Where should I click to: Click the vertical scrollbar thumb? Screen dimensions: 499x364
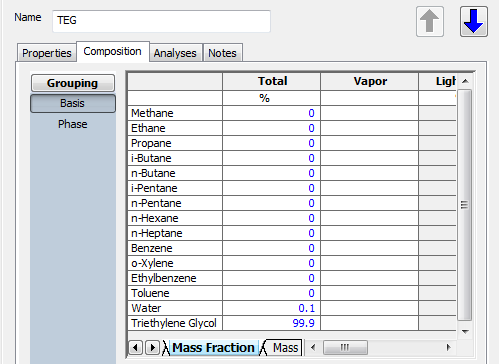465,205
